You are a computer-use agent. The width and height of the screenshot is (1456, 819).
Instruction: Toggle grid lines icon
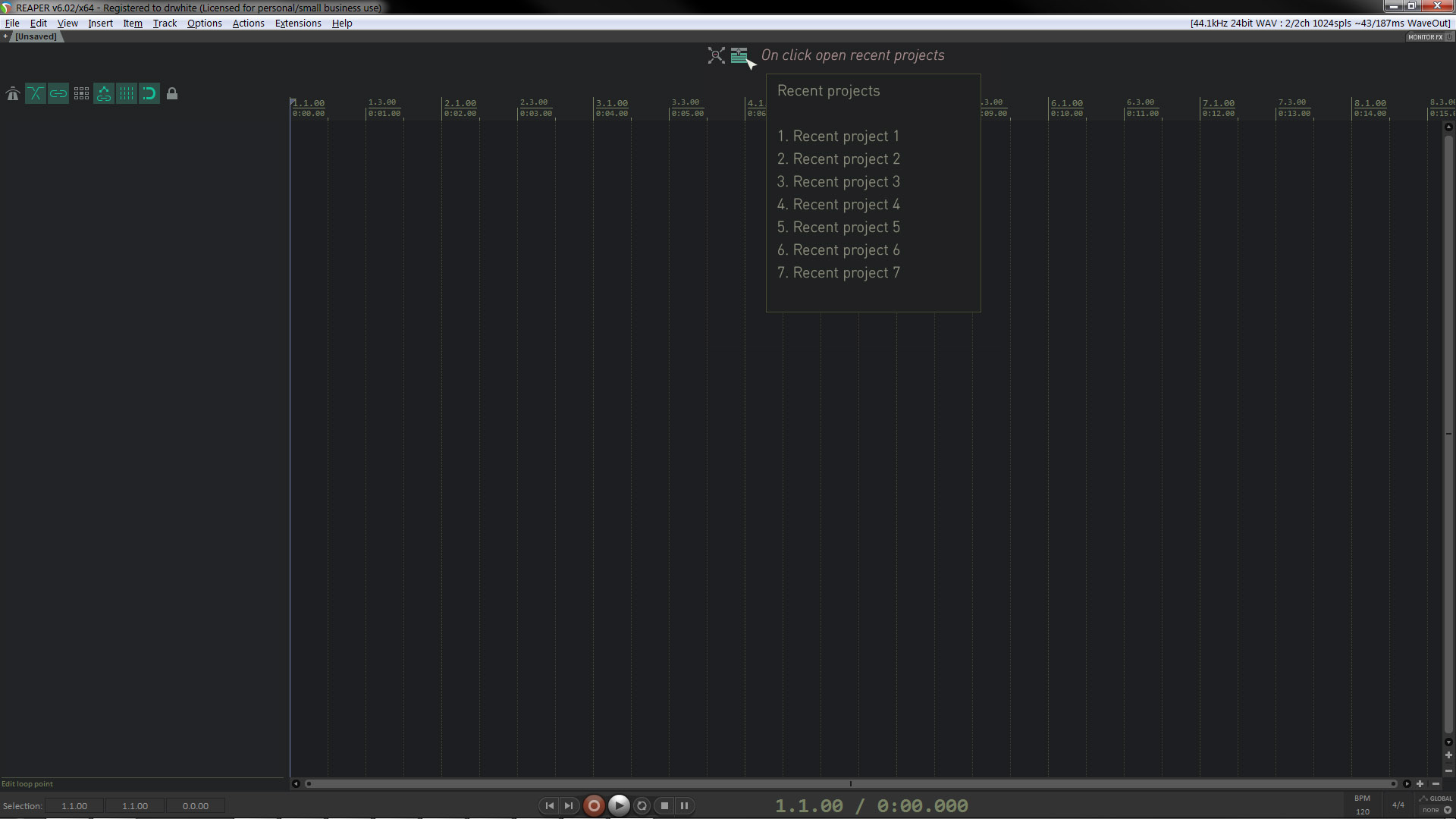pyautogui.click(x=127, y=94)
